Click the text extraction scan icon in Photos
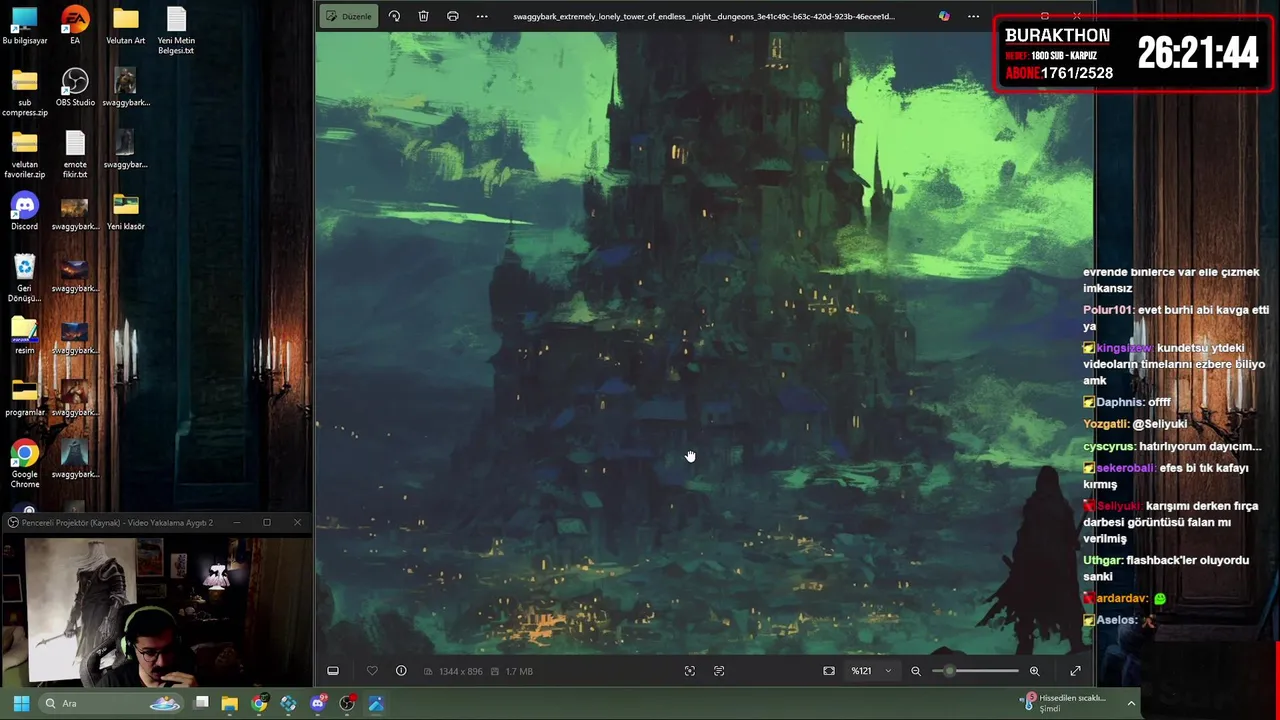Screen dimensions: 1280x720 (719, 671)
